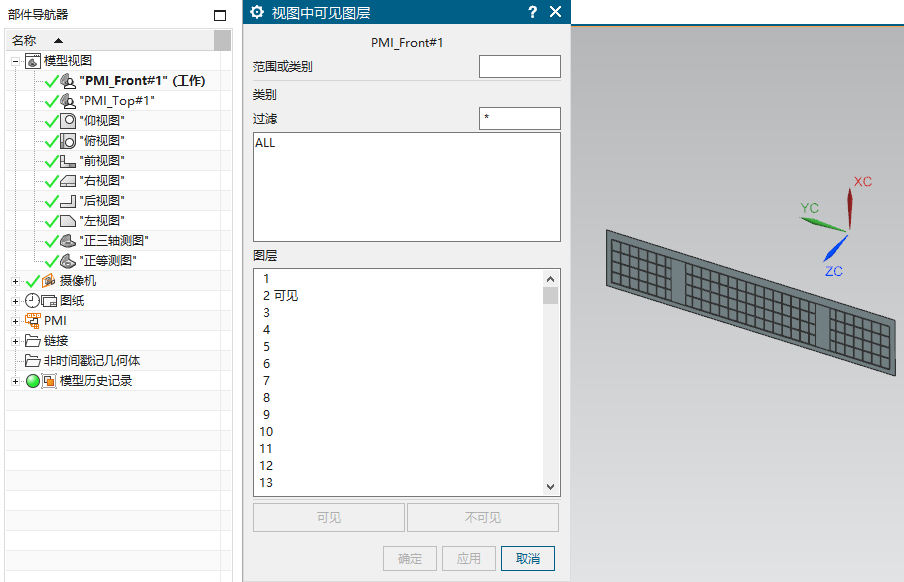904x582 pixels.
Task: Close the 视图中可见图层 dialog
Action: (x=555, y=12)
